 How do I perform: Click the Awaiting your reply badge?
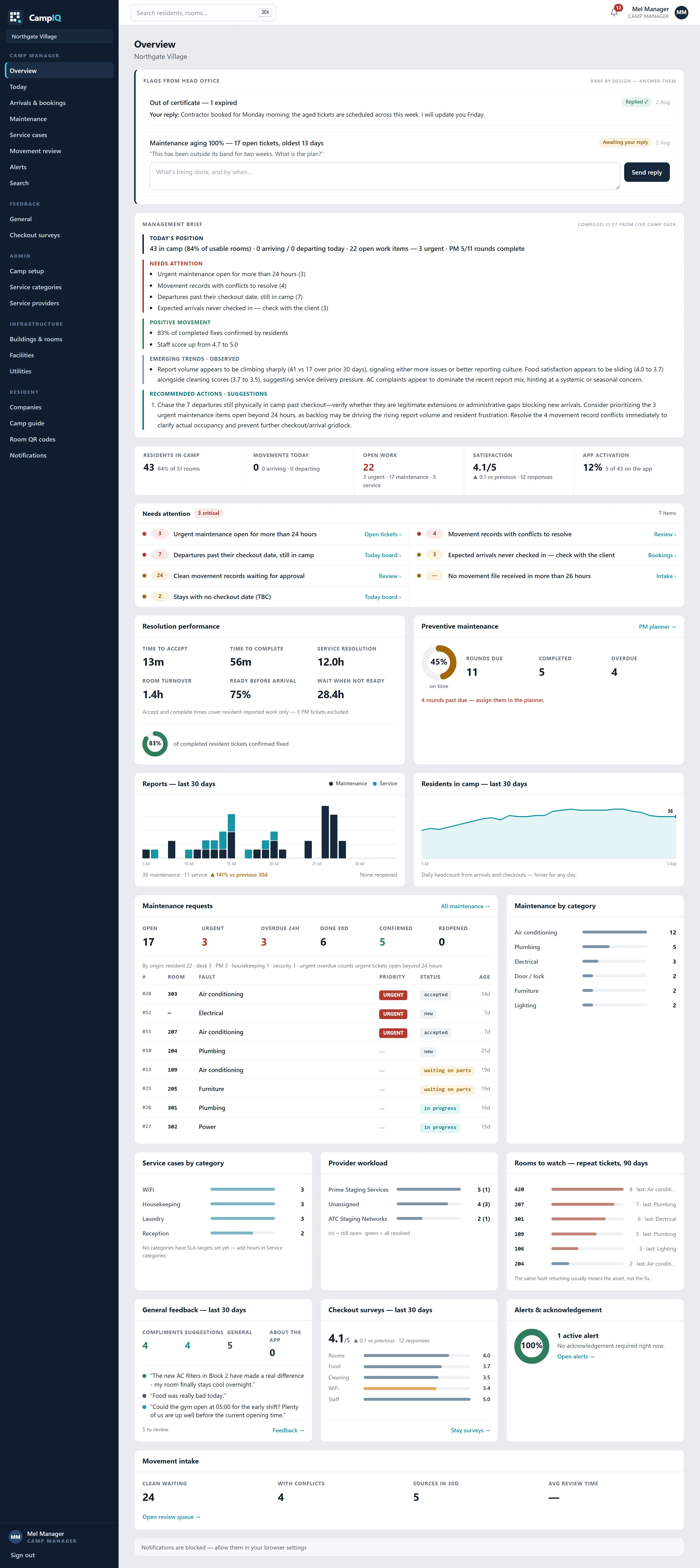pyautogui.click(x=625, y=142)
